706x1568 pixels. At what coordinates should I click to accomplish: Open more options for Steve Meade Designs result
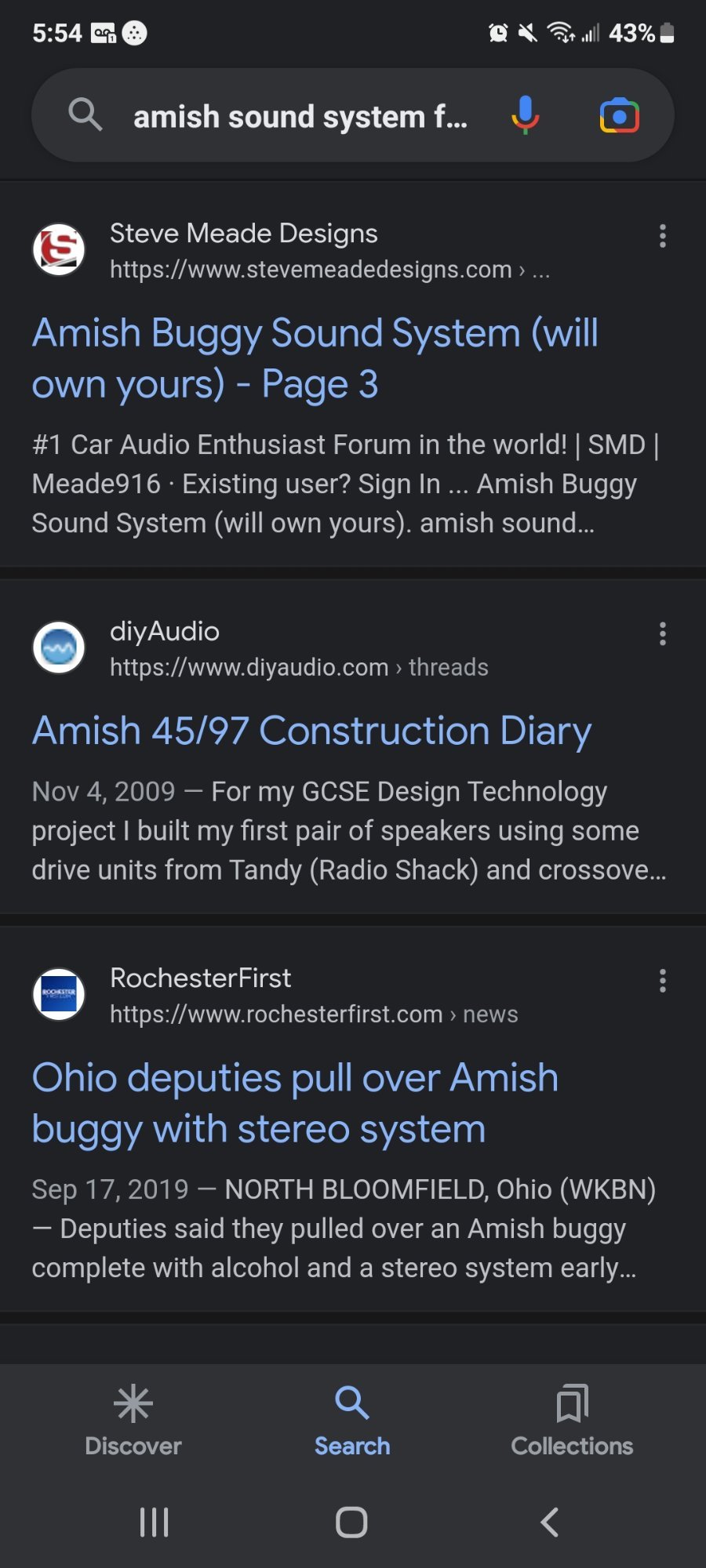663,236
